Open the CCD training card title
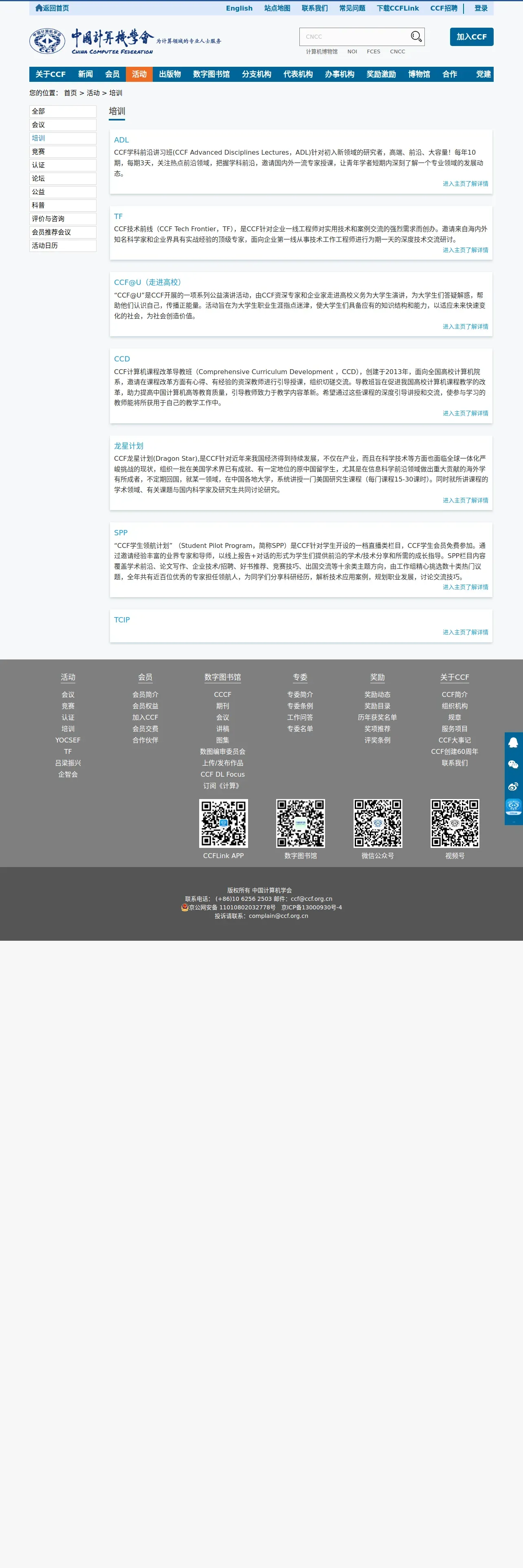Viewport: 523px width, 1568px height. click(x=122, y=359)
